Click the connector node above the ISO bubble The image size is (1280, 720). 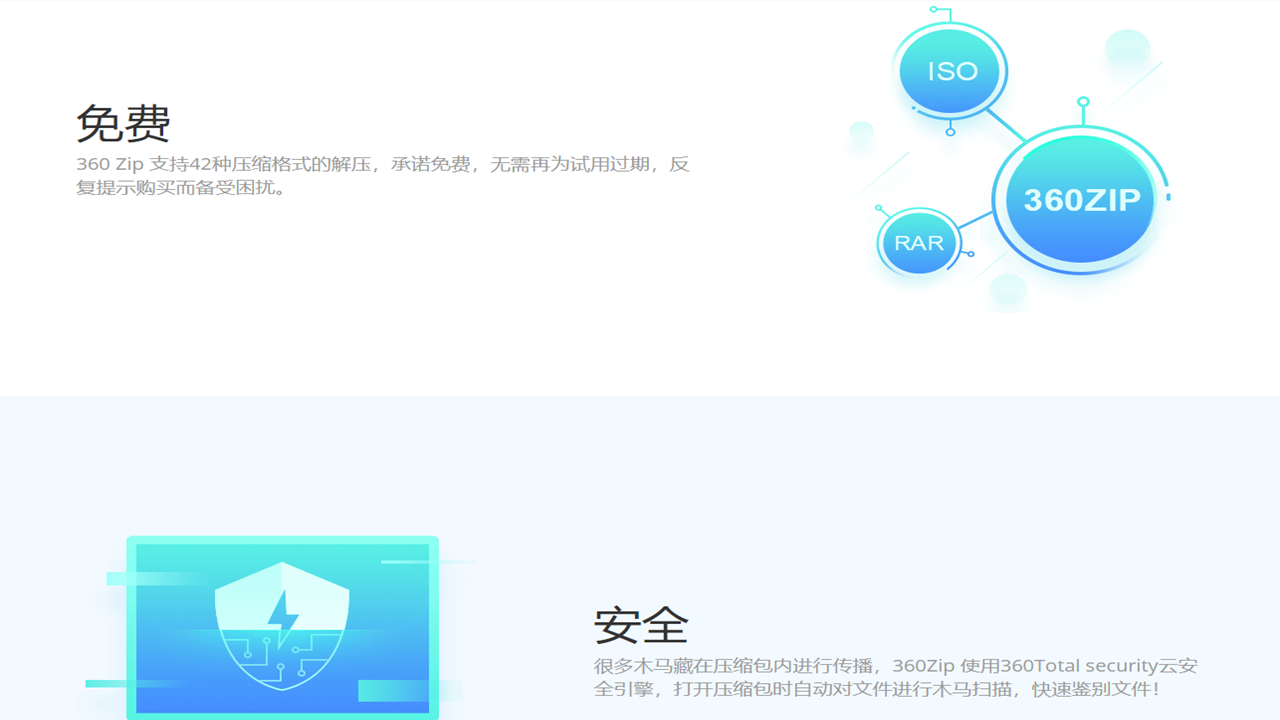pos(933,9)
